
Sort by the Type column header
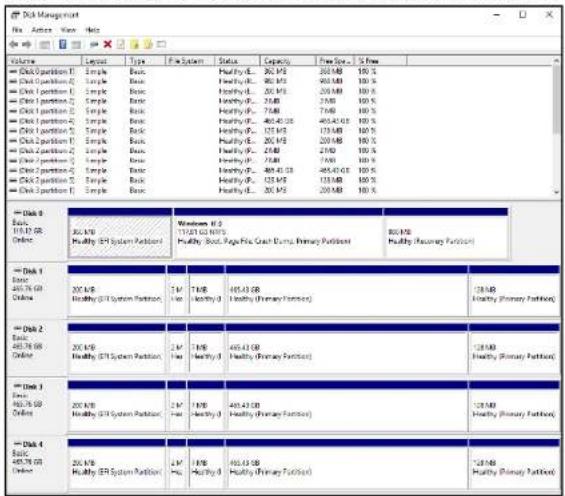(x=145, y=61)
